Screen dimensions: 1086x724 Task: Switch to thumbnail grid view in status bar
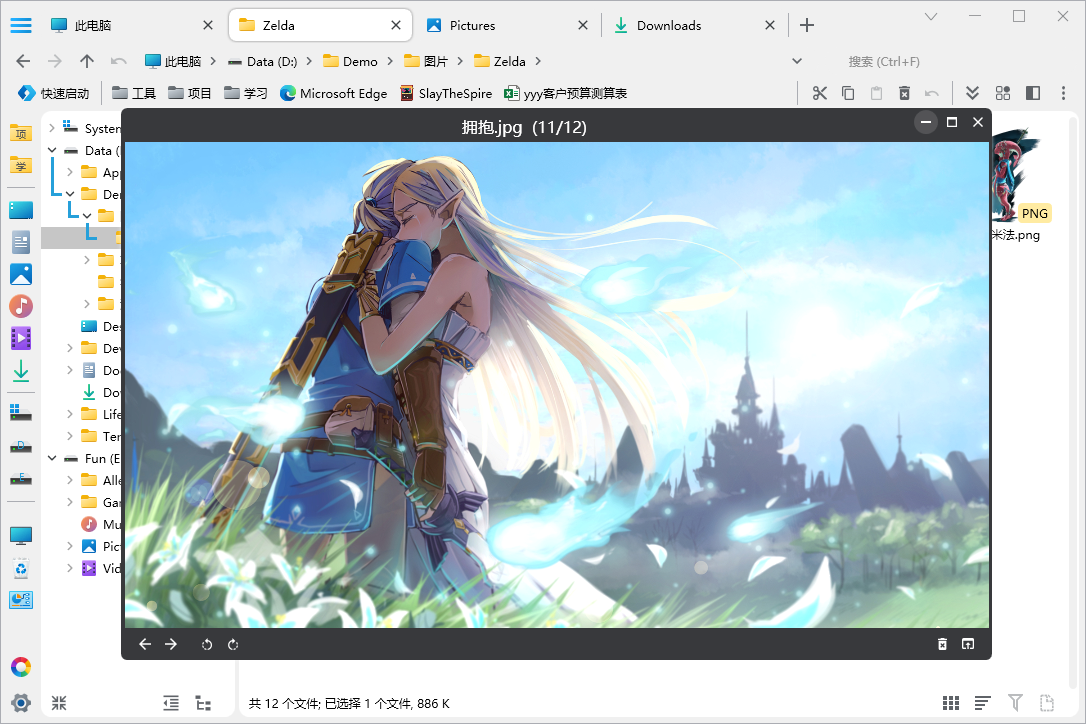[x=951, y=703]
